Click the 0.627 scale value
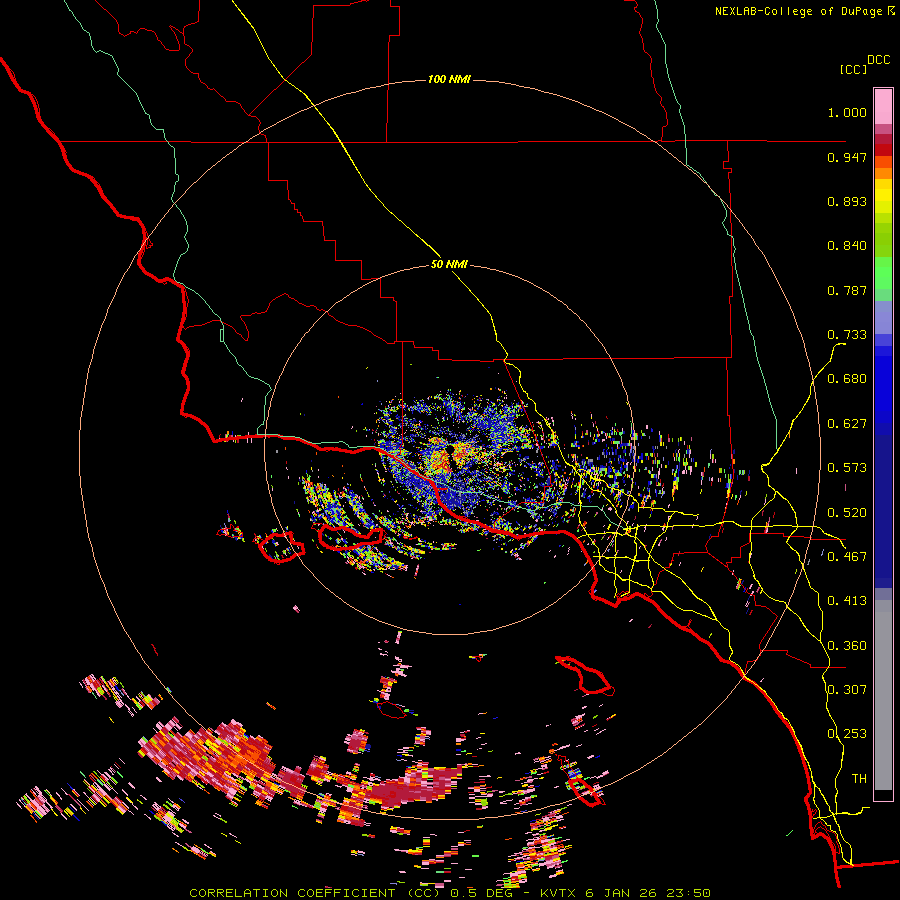 pyautogui.click(x=847, y=424)
